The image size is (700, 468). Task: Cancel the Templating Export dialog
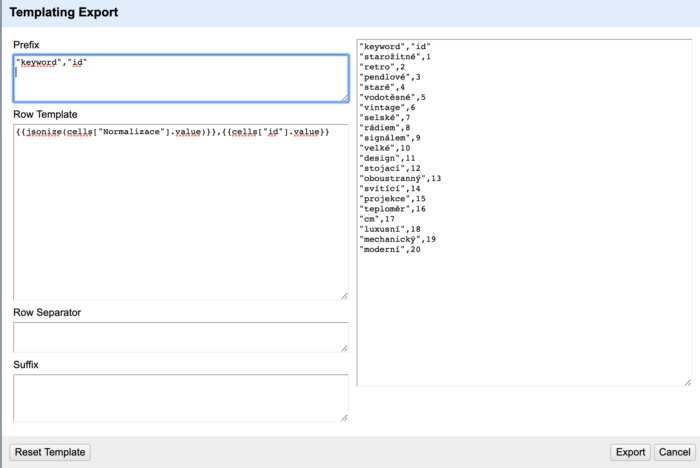coord(674,452)
